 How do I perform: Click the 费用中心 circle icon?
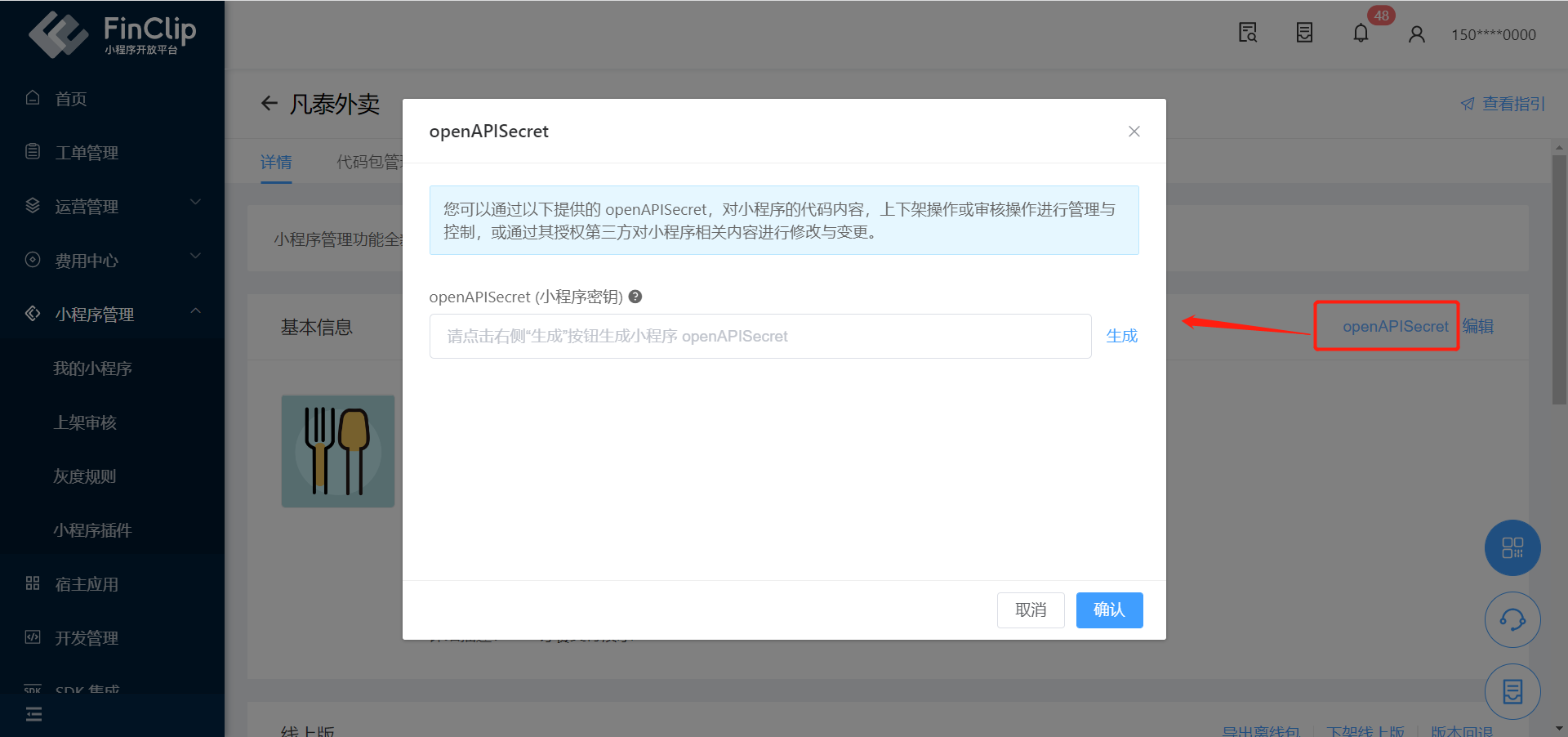click(x=33, y=260)
